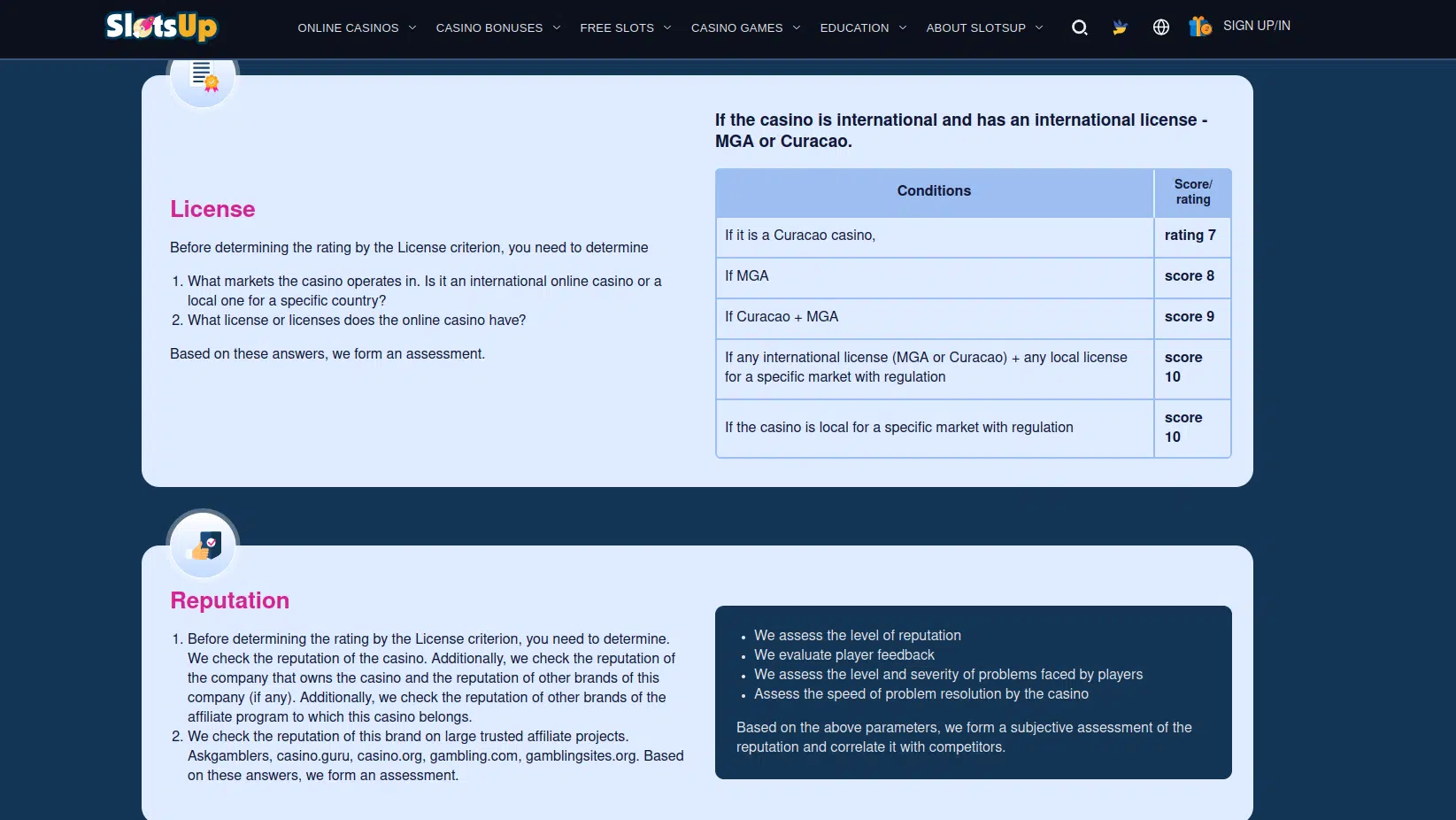Expand the Online Casinos dropdown arrow
Image resolution: width=1456 pixels, height=820 pixels.
pos(412,27)
